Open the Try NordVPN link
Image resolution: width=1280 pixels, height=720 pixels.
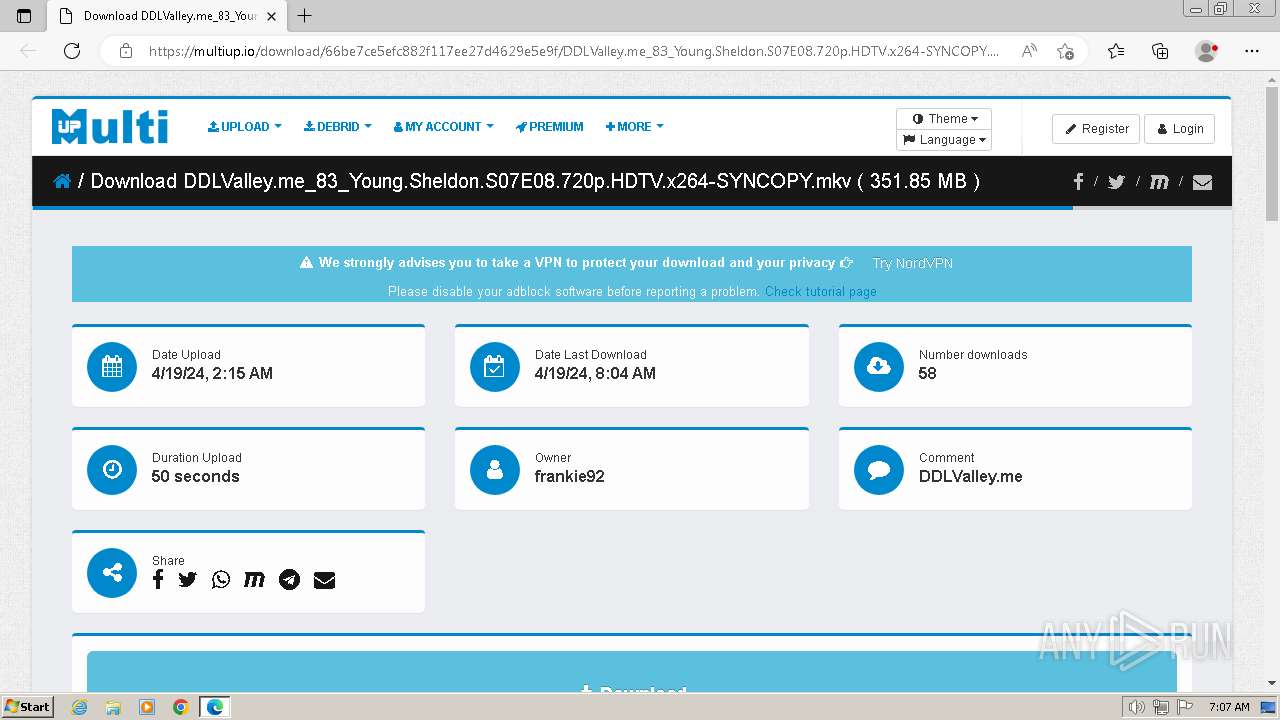point(912,263)
